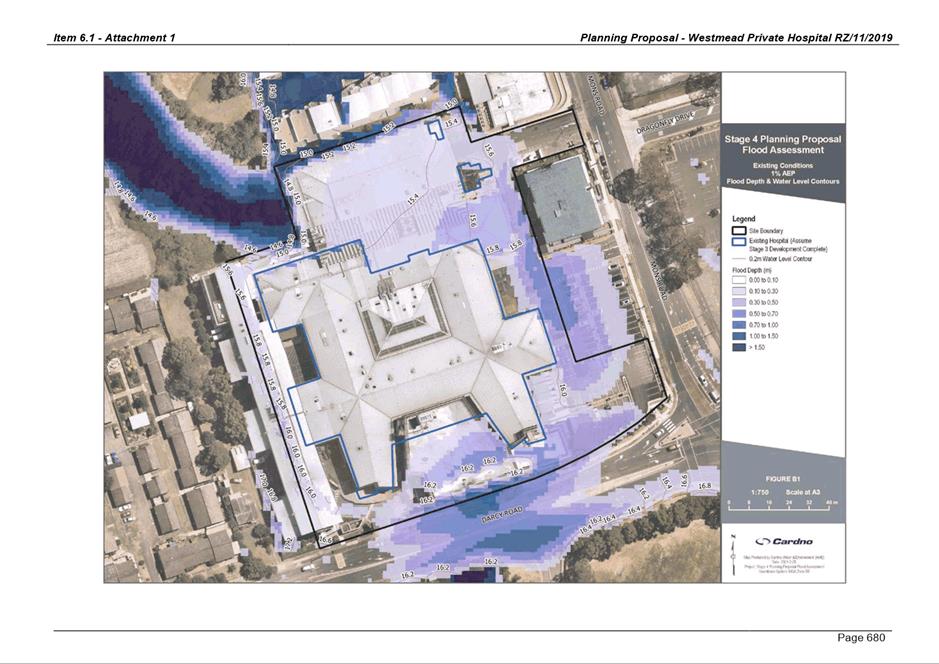
Task: Click the 'DRAGONFLY DRIVE' map label
Action: (x=665, y=123)
